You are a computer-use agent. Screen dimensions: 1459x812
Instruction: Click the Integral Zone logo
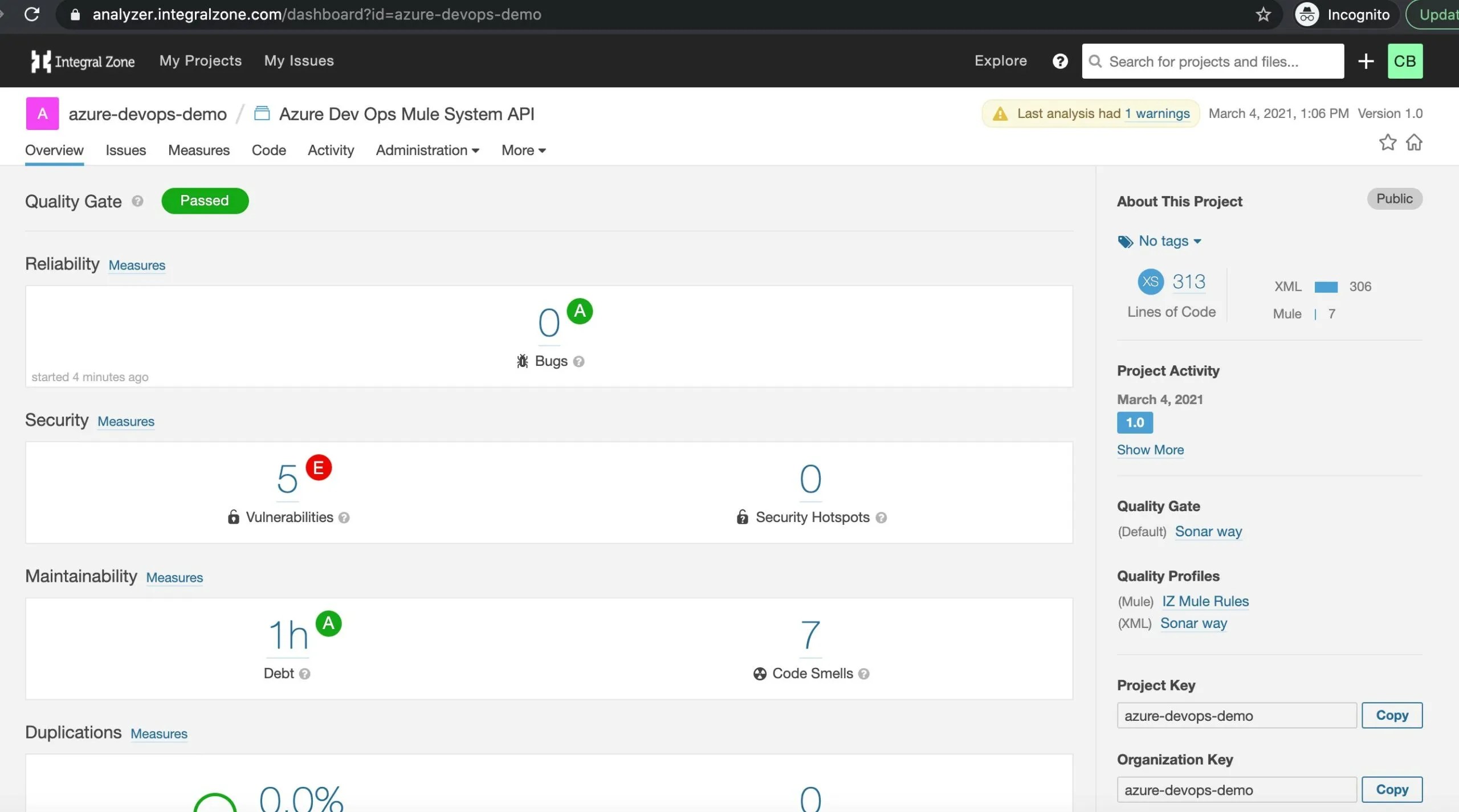click(x=83, y=61)
